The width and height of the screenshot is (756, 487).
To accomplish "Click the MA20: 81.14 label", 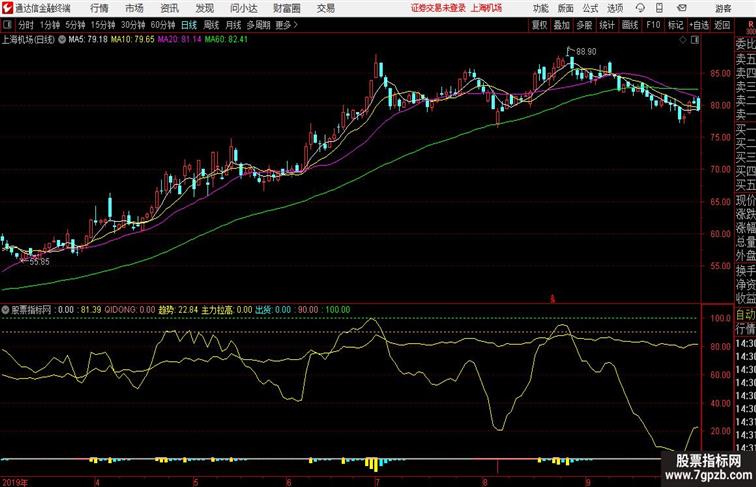I will point(179,40).
